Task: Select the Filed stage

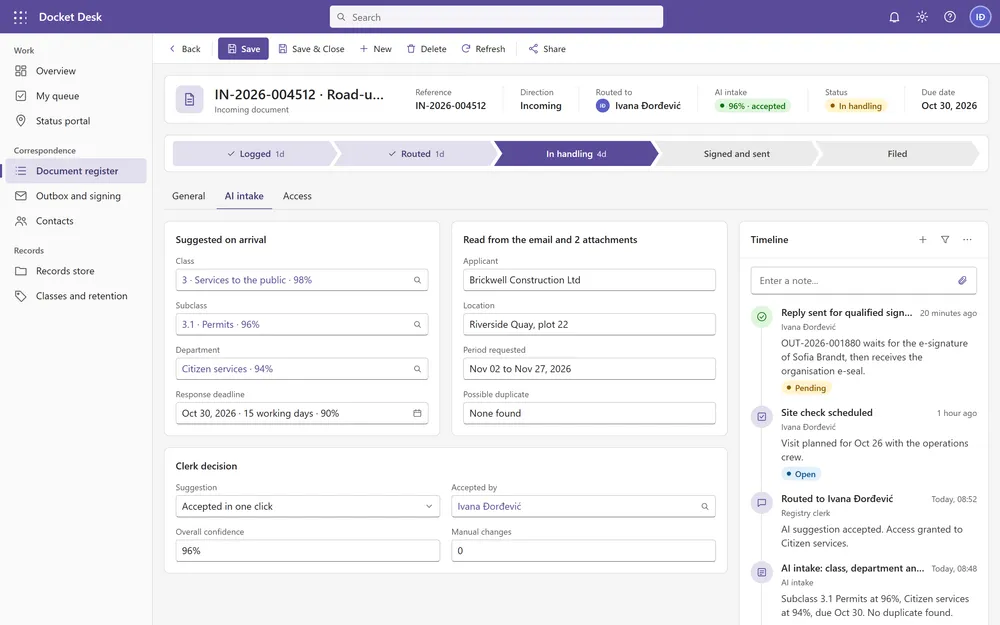Action: (x=897, y=154)
